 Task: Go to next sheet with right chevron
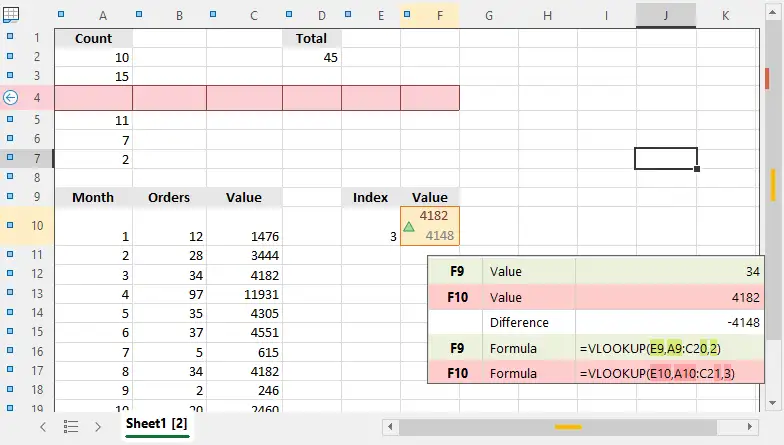tap(98, 426)
